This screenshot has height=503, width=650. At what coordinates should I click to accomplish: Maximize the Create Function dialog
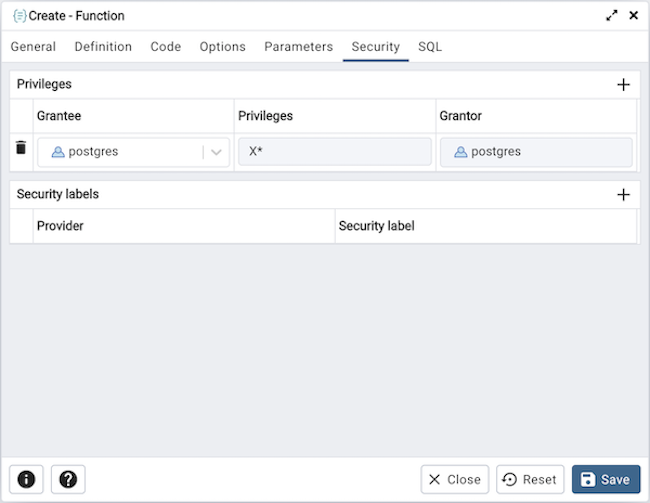point(612,16)
